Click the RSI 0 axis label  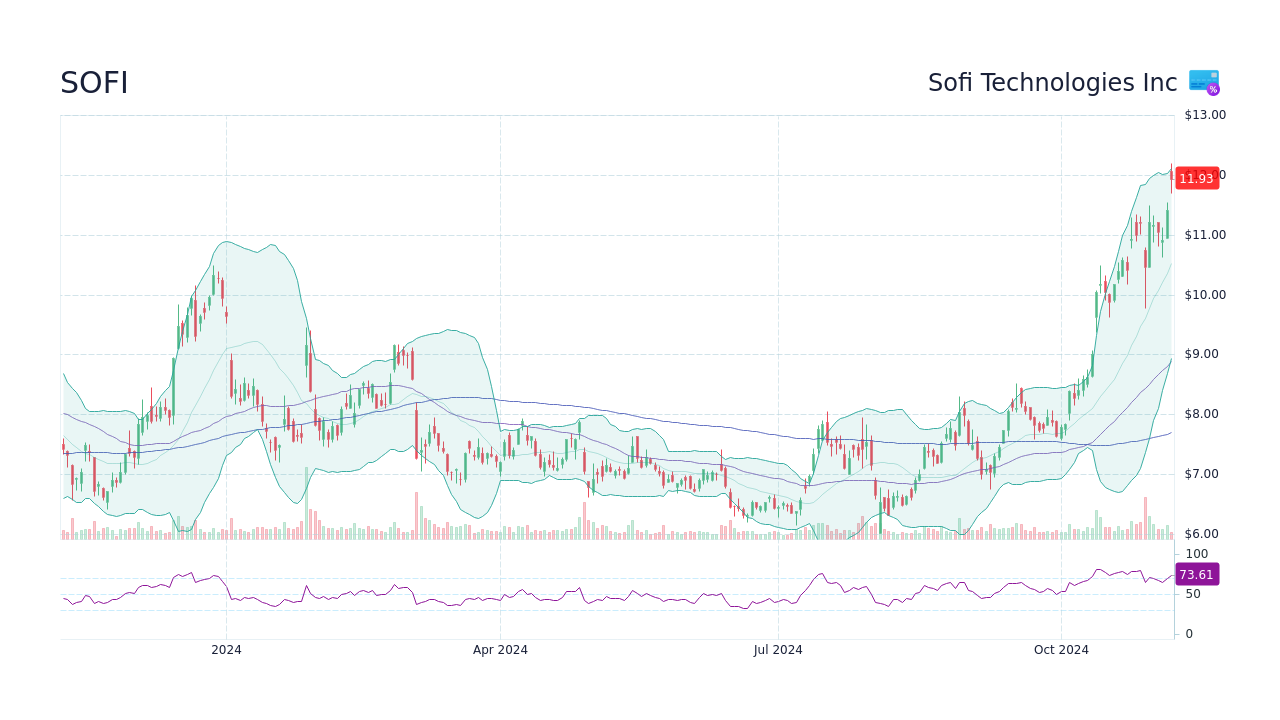click(1189, 634)
